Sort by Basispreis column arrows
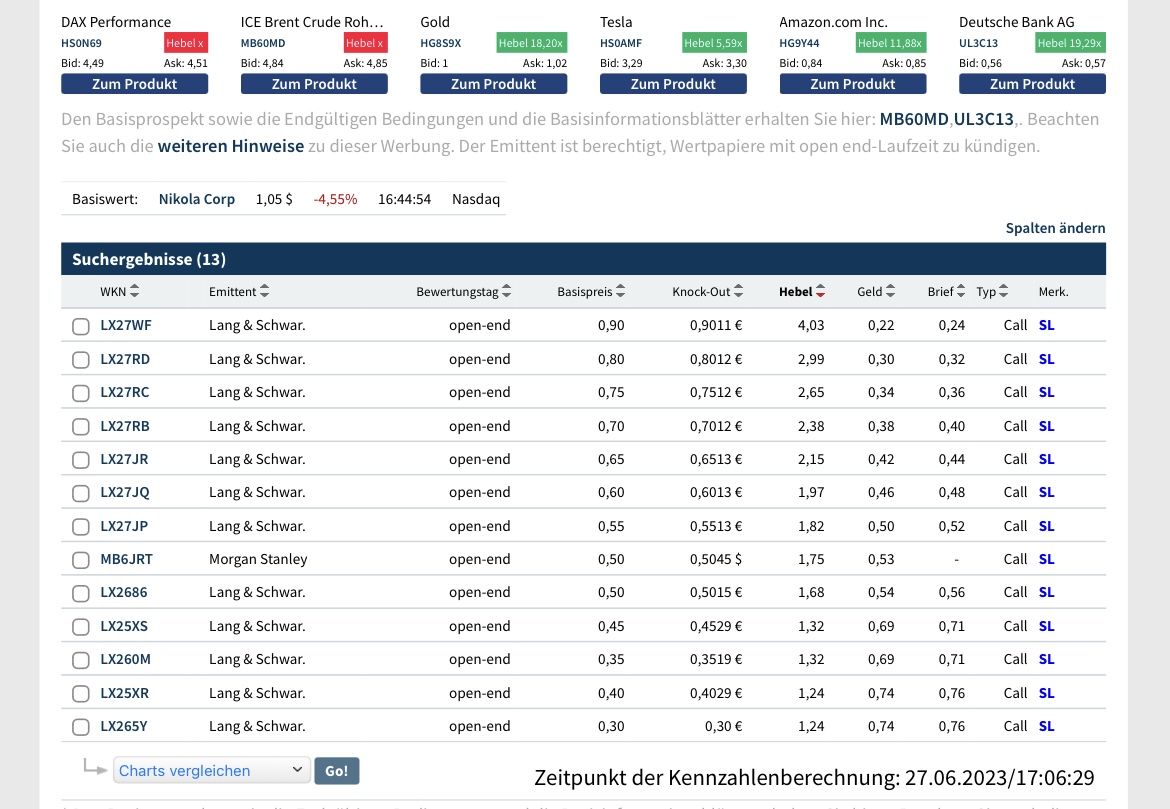 pyautogui.click(x=621, y=292)
